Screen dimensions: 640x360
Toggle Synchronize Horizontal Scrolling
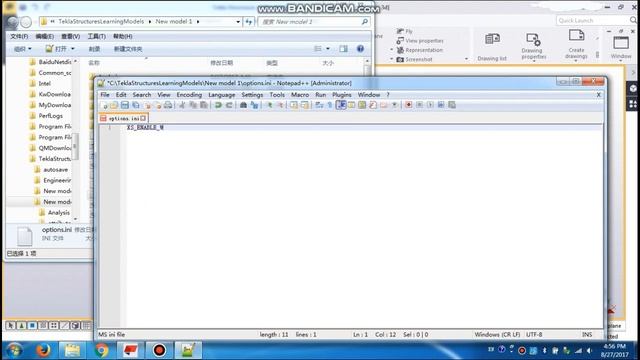(305, 105)
